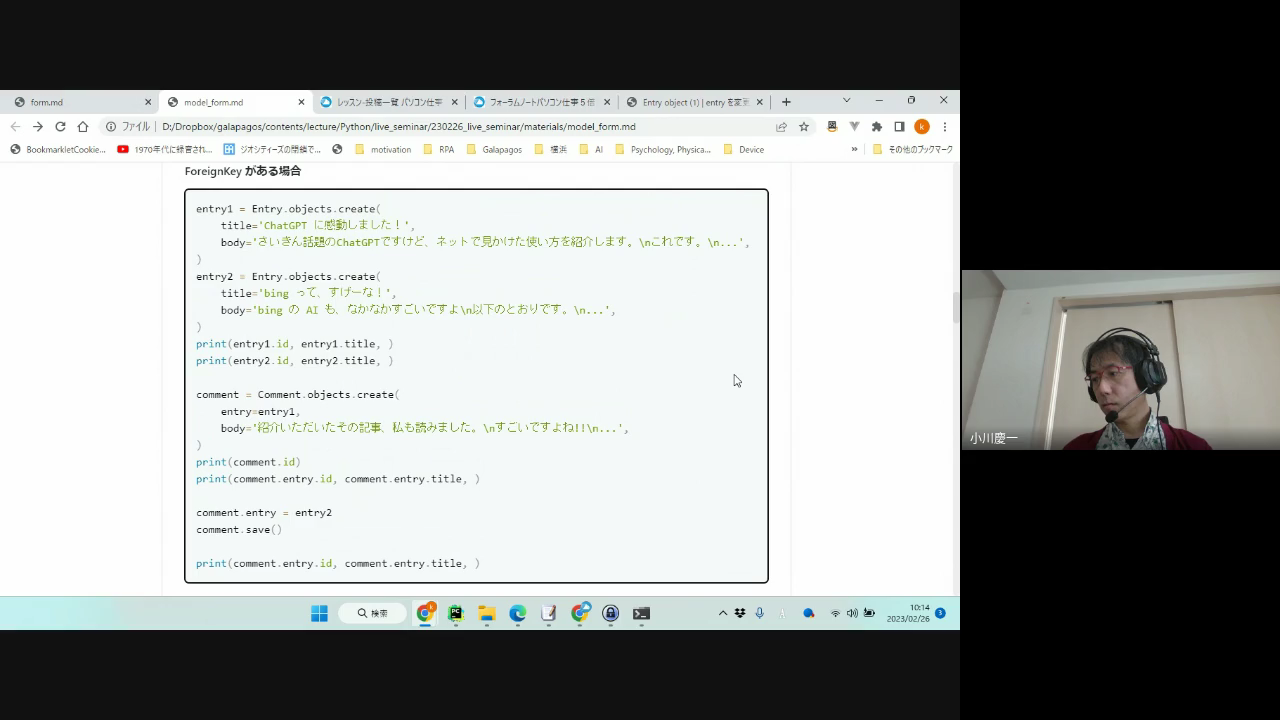Open PyCharm from the taskbar
Viewport: 1280px width, 720px height.
(456, 613)
